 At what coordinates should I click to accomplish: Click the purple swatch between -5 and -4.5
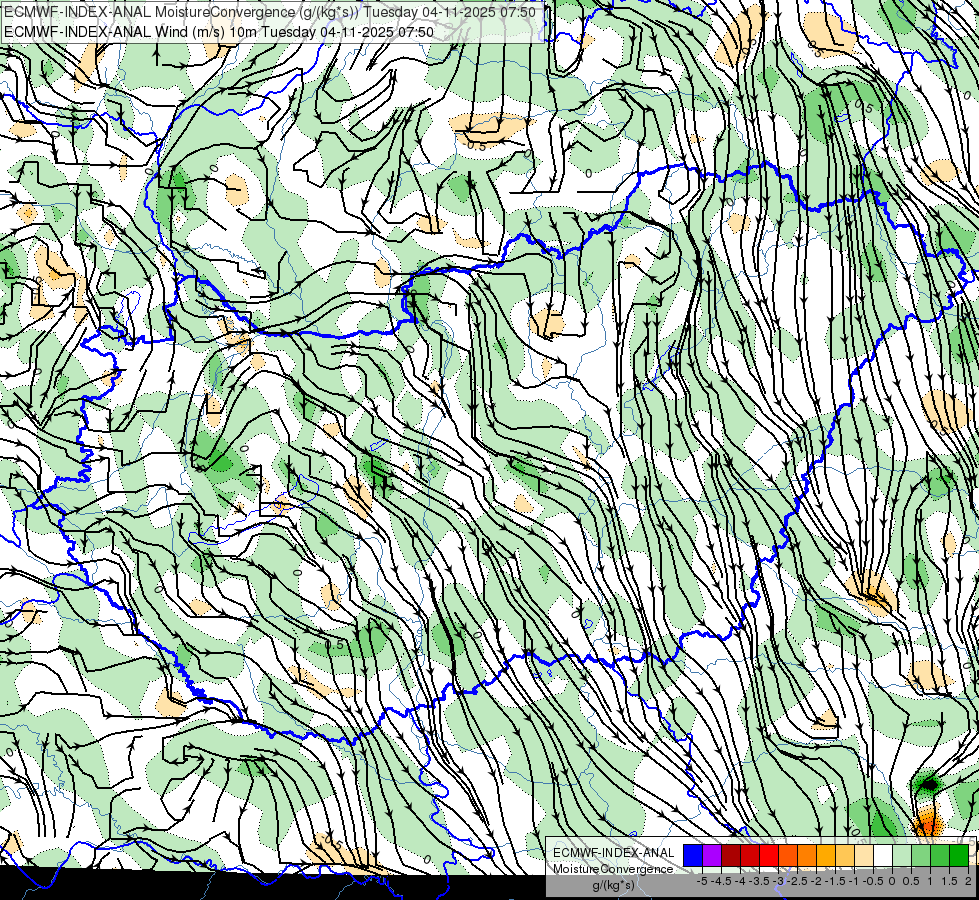click(x=712, y=855)
